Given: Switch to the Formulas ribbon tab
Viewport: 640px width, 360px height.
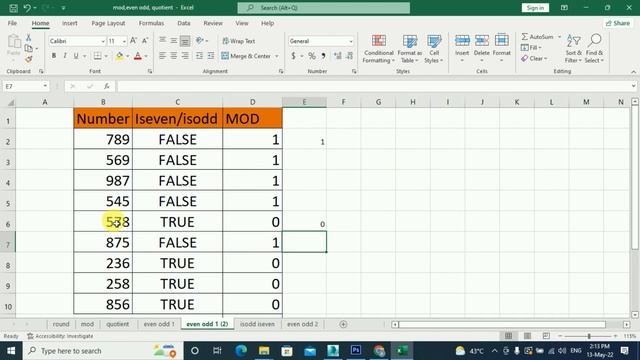Looking at the screenshot, I should [x=151, y=23].
